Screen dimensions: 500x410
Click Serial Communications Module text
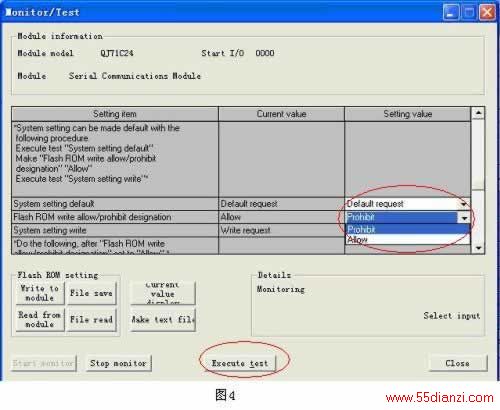[x=135, y=76]
